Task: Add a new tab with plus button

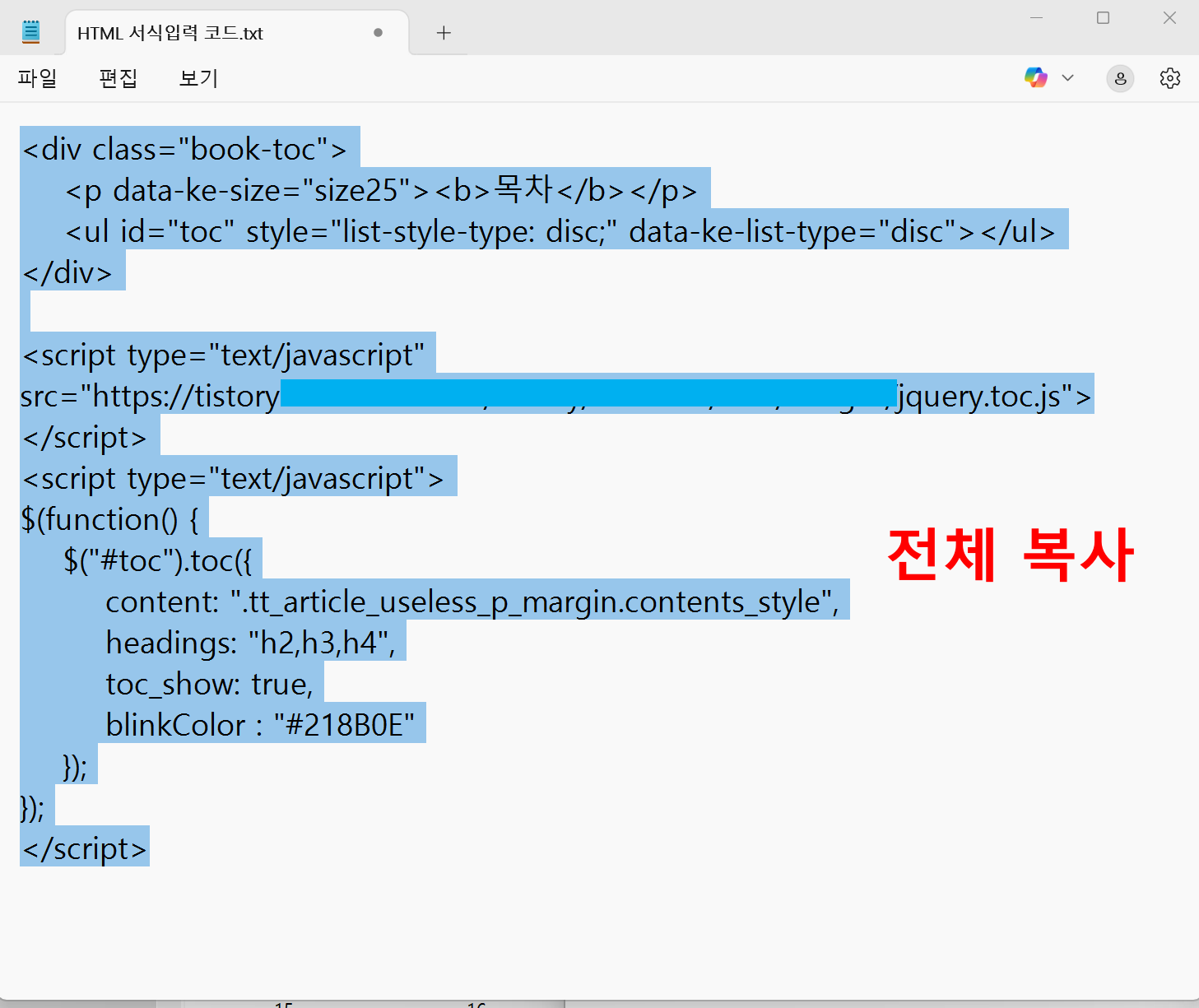Action: pos(444,33)
